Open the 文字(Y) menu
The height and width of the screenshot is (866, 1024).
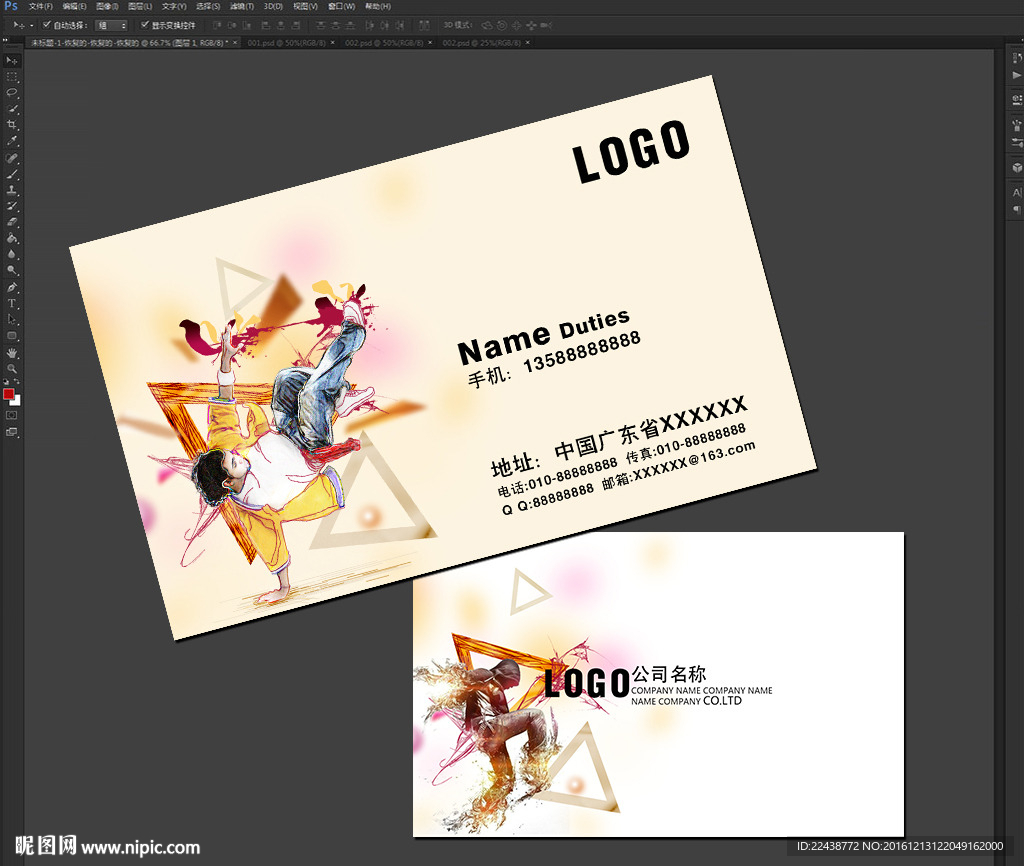click(174, 7)
